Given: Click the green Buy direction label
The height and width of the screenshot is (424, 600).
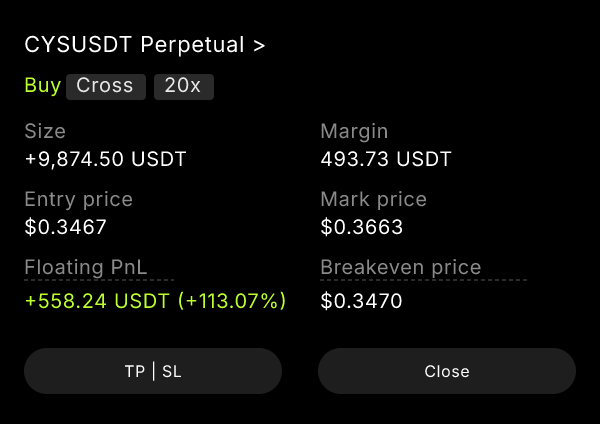Looking at the screenshot, I should coord(42,85).
